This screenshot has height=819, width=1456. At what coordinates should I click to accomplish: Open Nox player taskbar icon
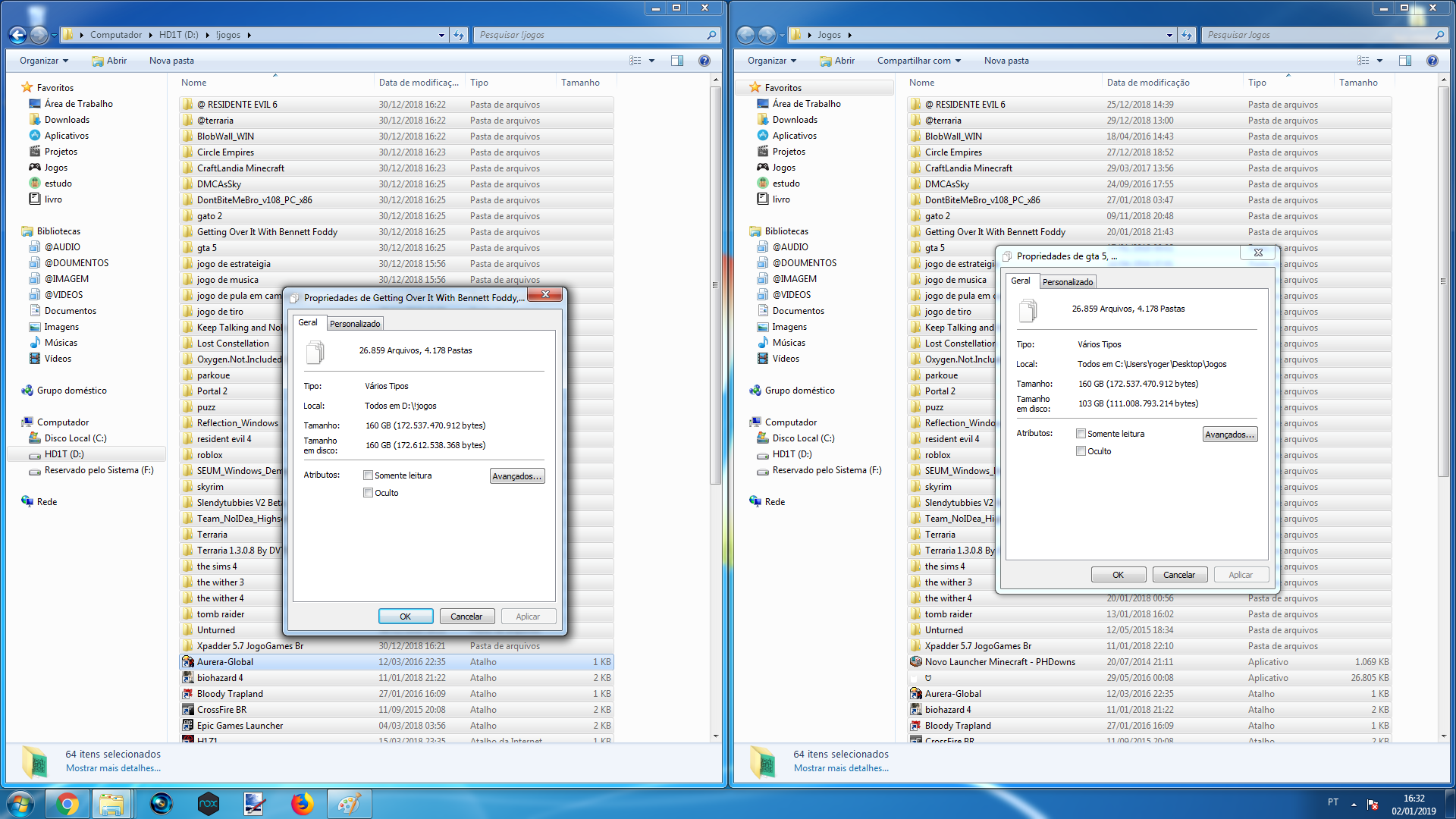208,804
